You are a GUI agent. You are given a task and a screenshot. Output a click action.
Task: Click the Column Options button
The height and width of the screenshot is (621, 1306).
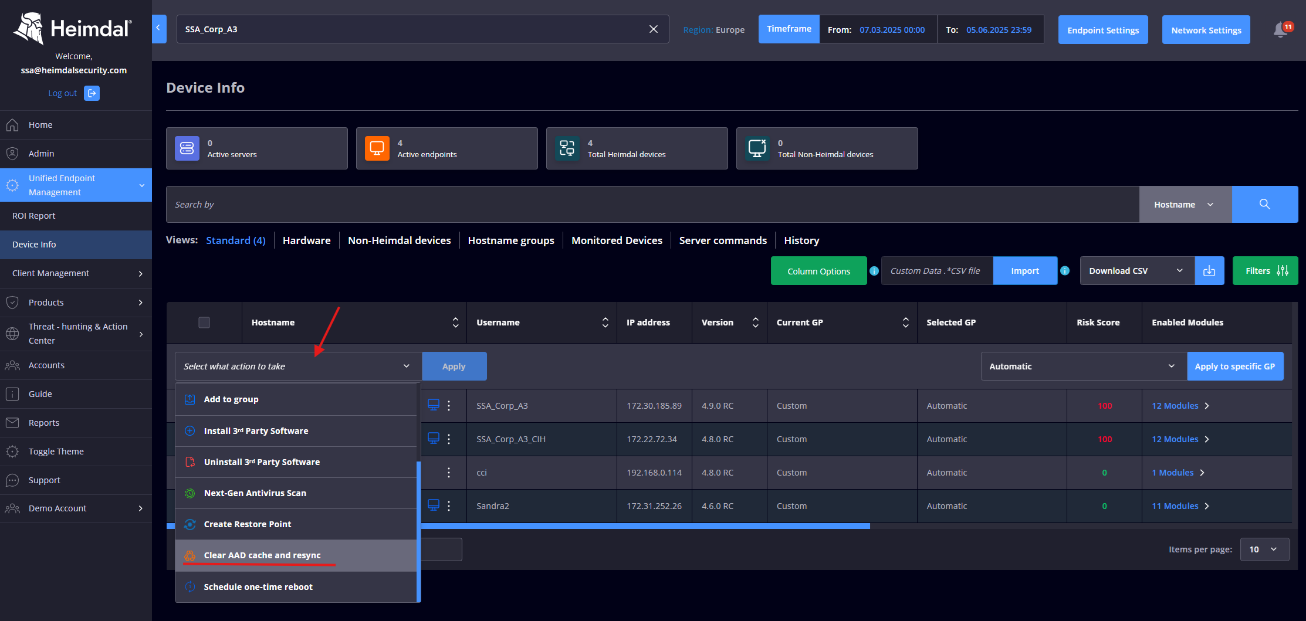pos(818,271)
